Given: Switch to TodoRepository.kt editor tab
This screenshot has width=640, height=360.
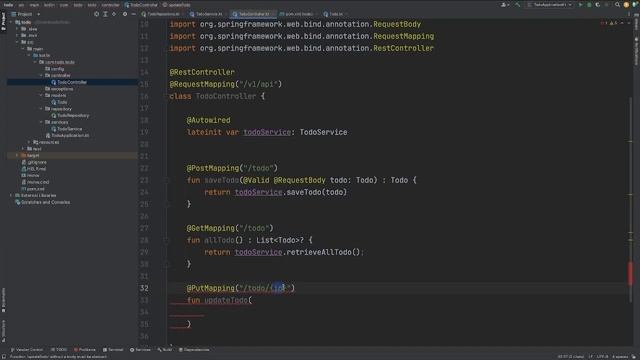Looking at the screenshot, I should 162,14.
